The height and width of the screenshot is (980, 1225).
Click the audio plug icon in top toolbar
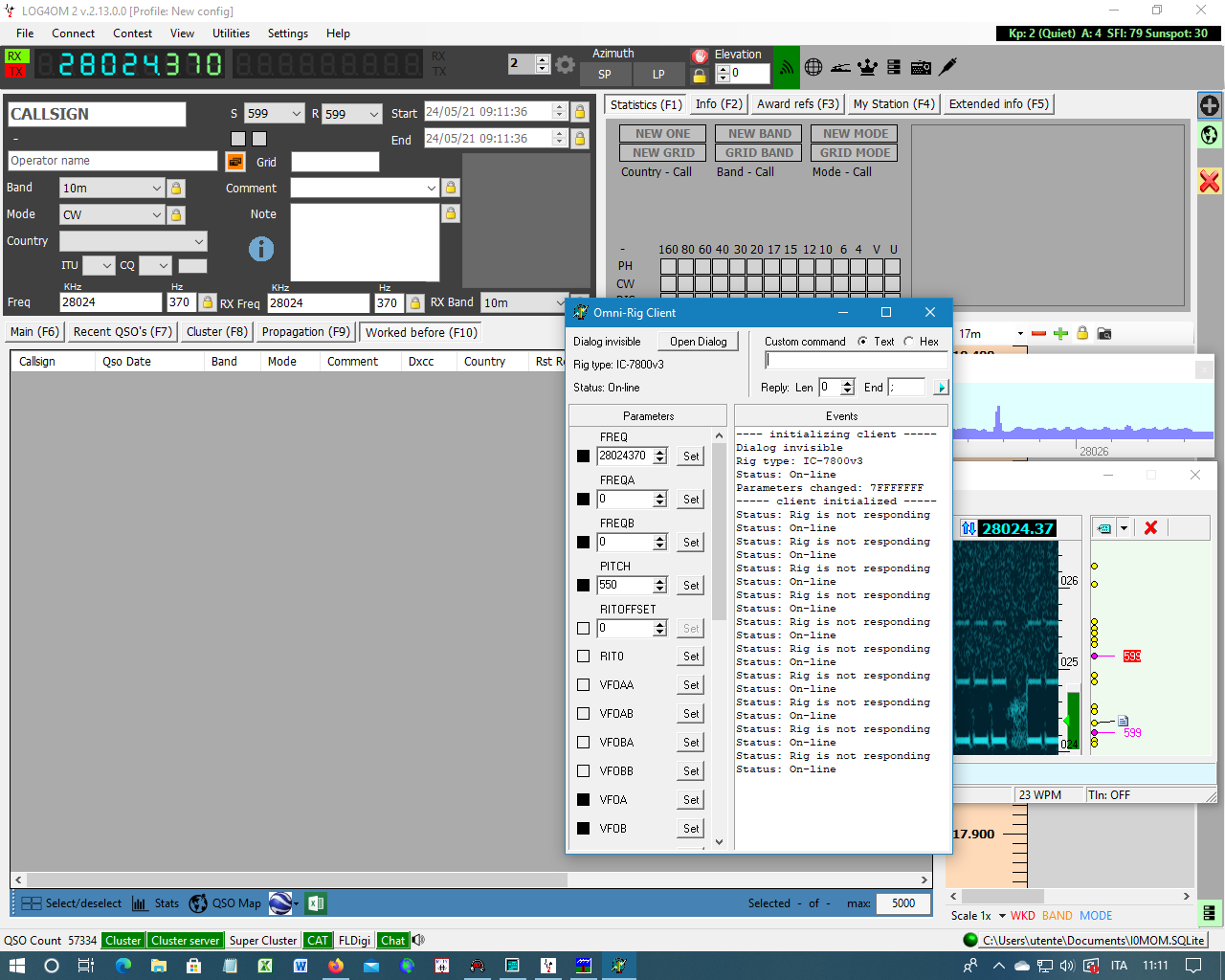click(x=947, y=67)
